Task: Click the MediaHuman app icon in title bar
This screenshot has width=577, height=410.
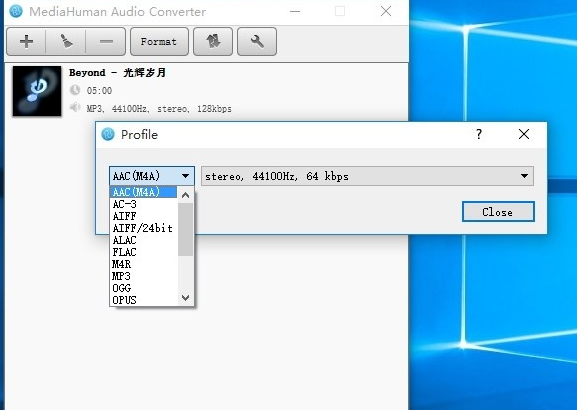Action: tap(16, 11)
